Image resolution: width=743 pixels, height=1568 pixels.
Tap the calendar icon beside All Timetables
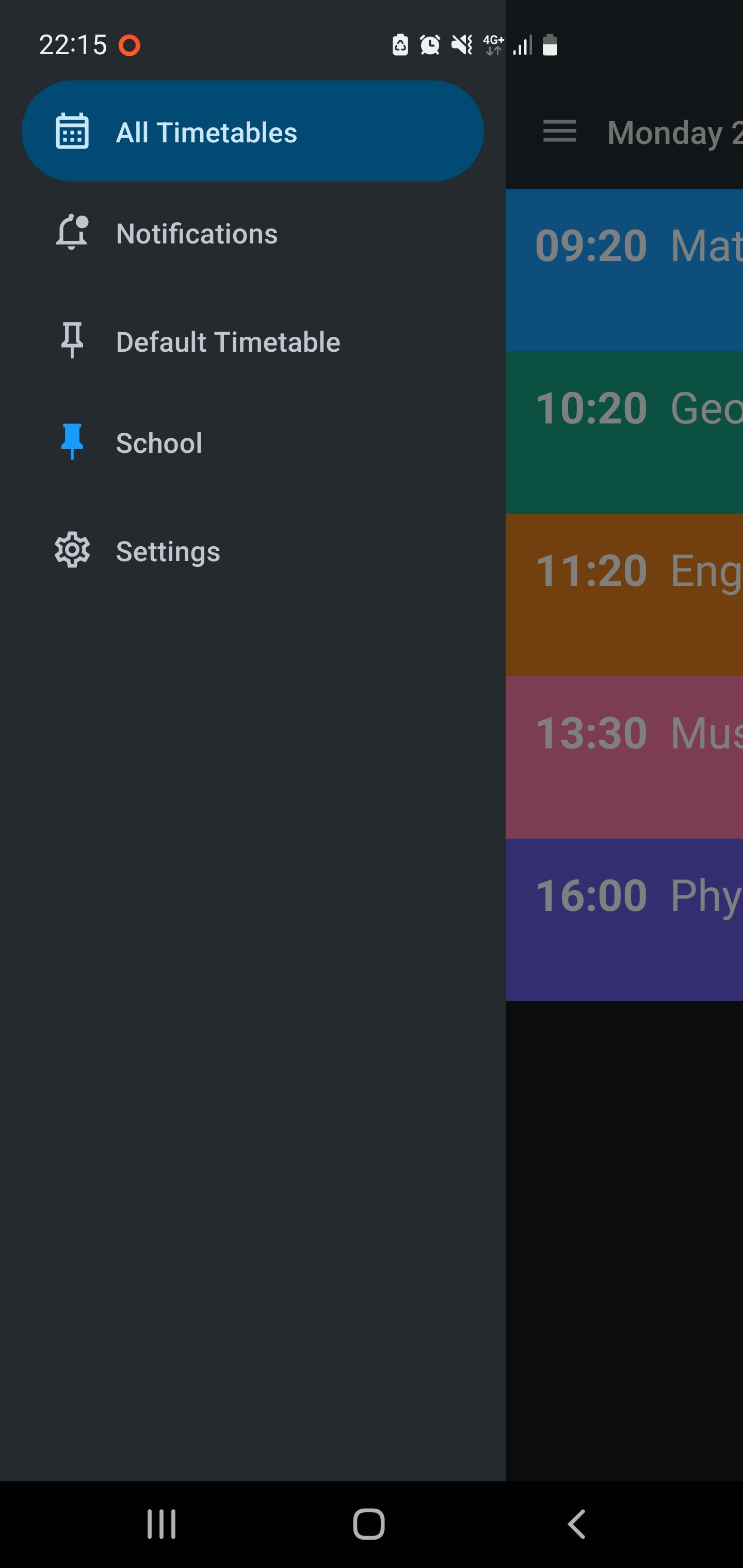tap(72, 132)
